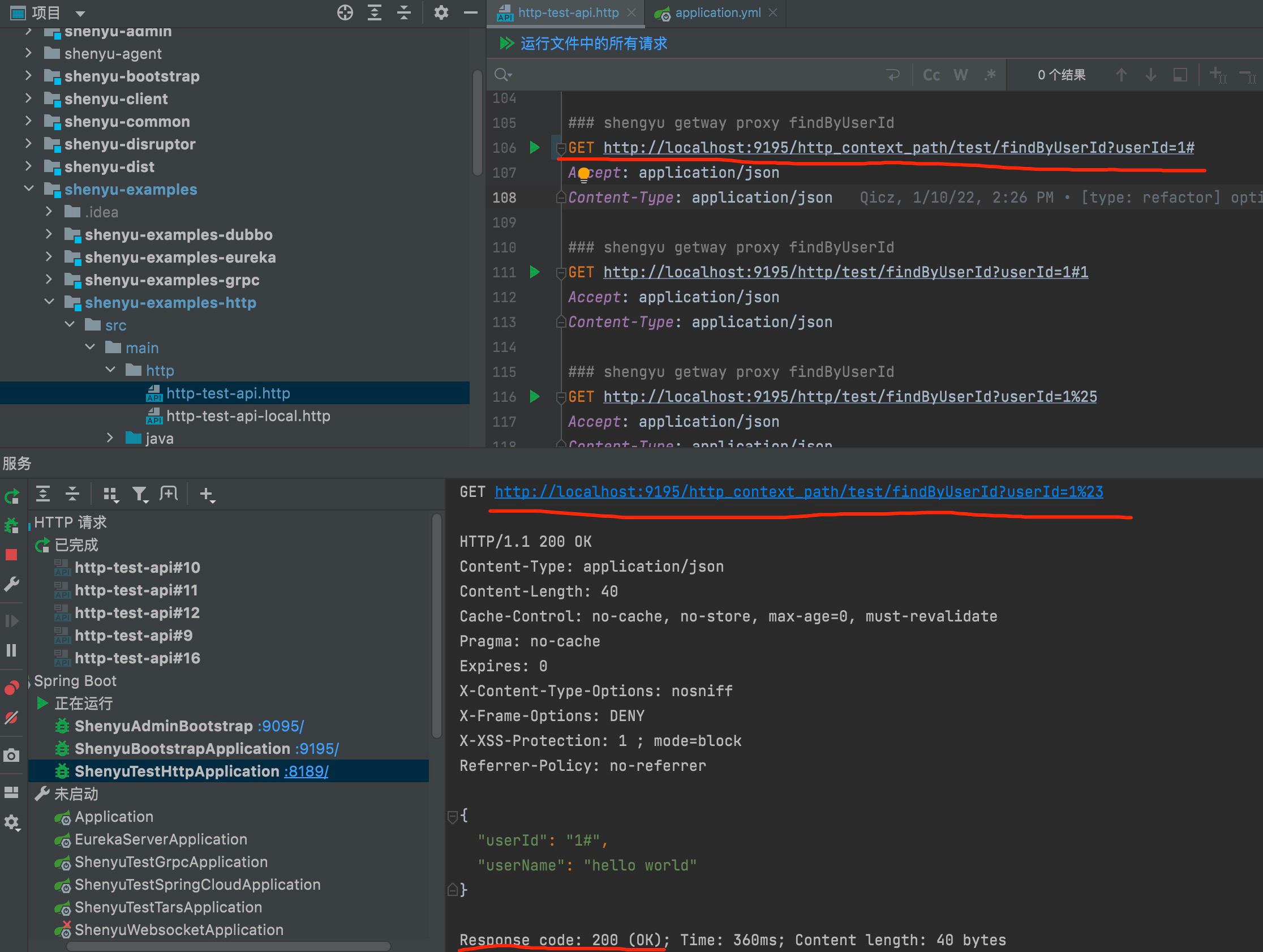Click the search input field in editor
Viewport: 1263px width, 952px height.
tap(685, 75)
